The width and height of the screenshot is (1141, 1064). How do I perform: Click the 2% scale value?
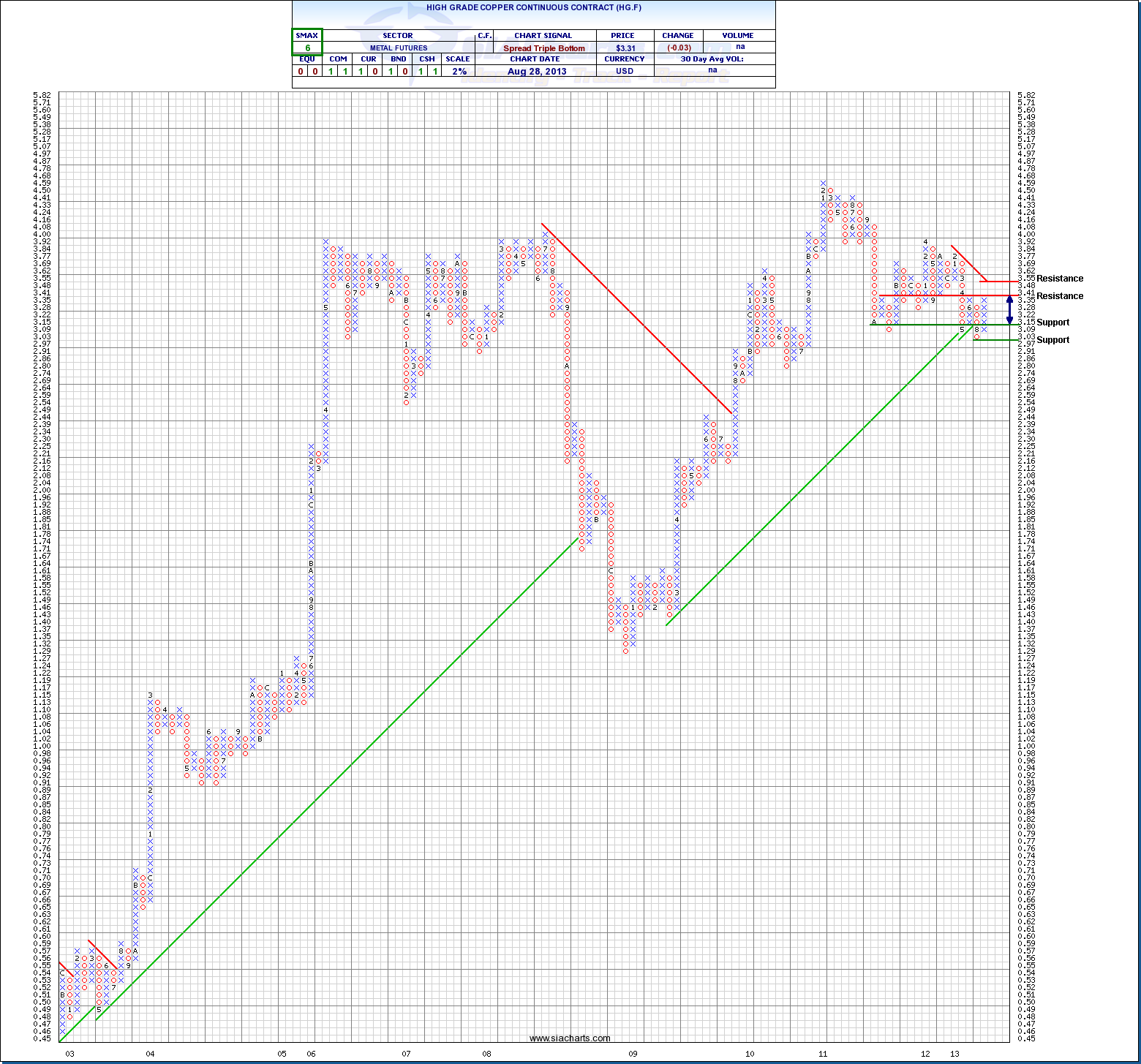click(459, 71)
